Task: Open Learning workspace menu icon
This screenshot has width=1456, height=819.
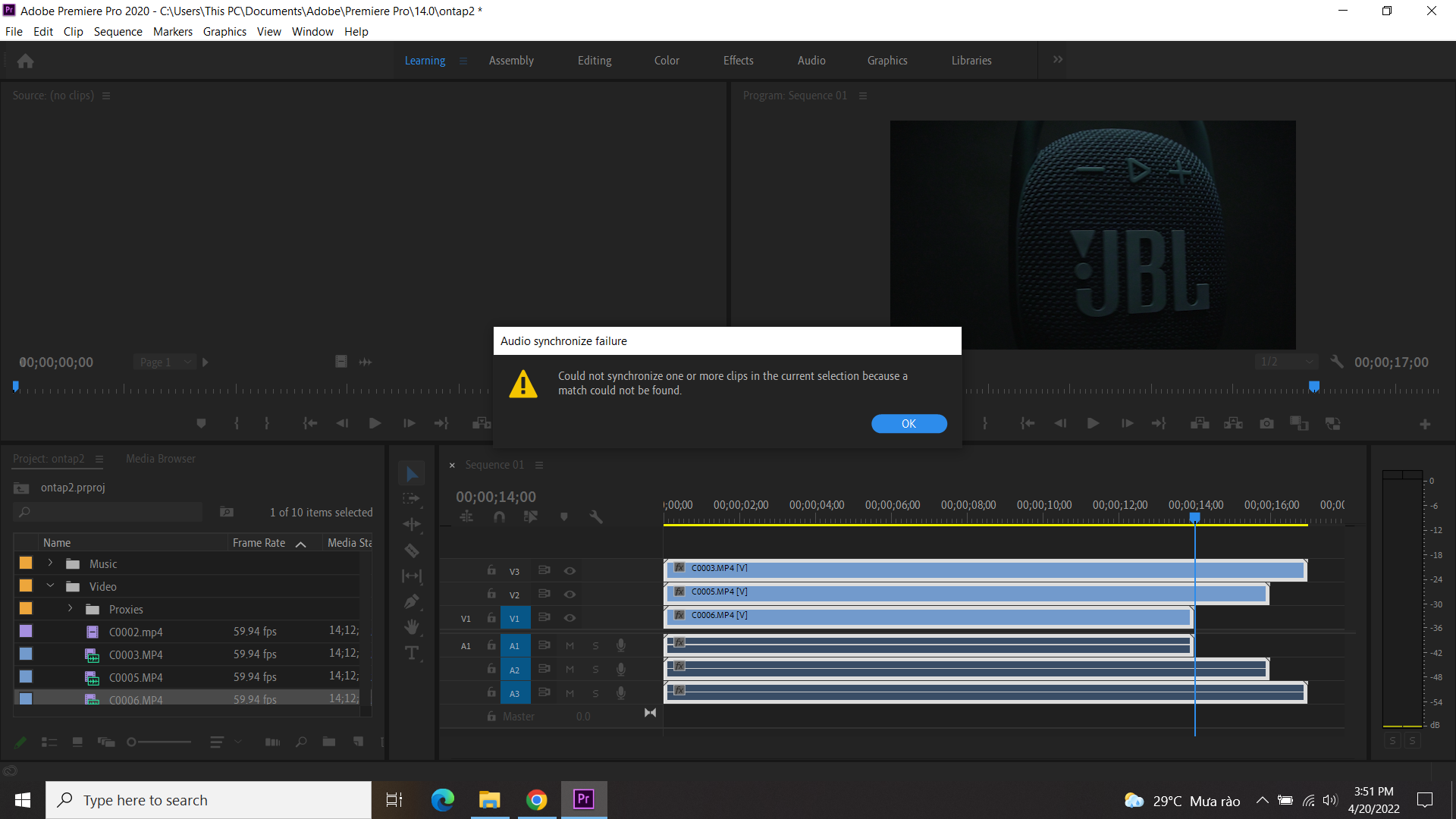Action: (463, 61)
